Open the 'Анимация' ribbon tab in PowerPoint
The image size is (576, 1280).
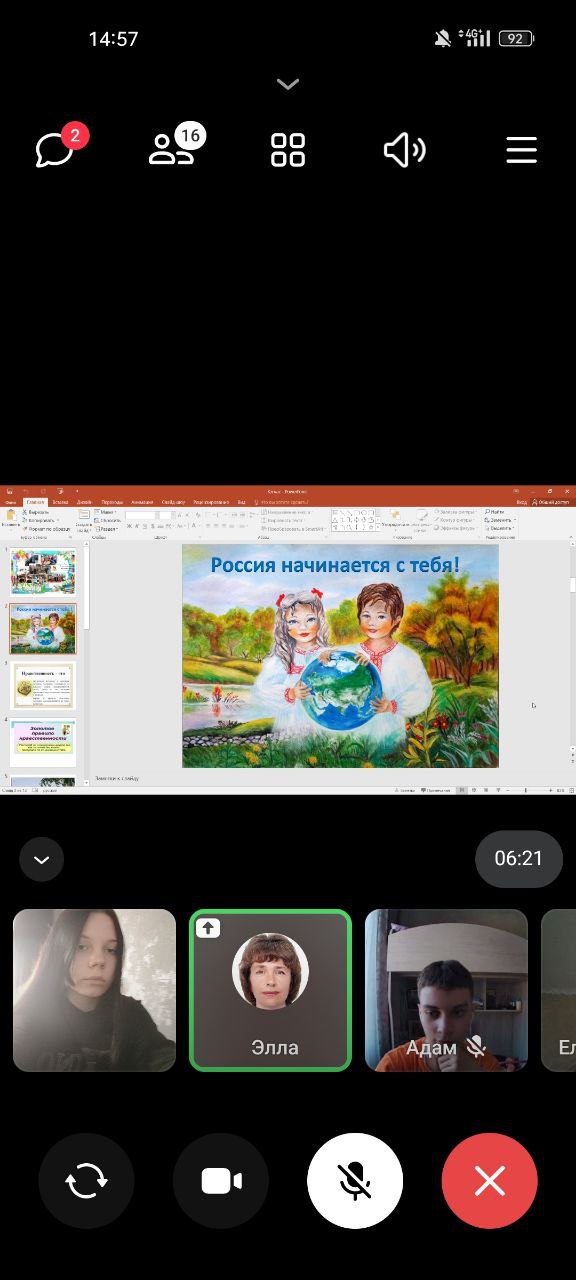(142, 502)
